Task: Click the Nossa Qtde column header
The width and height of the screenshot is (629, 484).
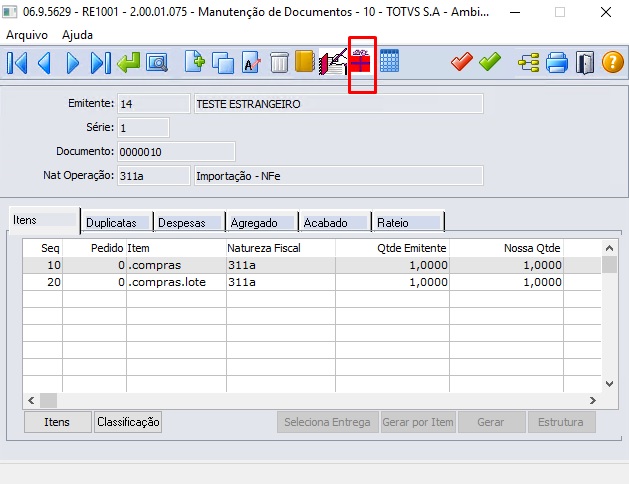Action: pos(506,248)
